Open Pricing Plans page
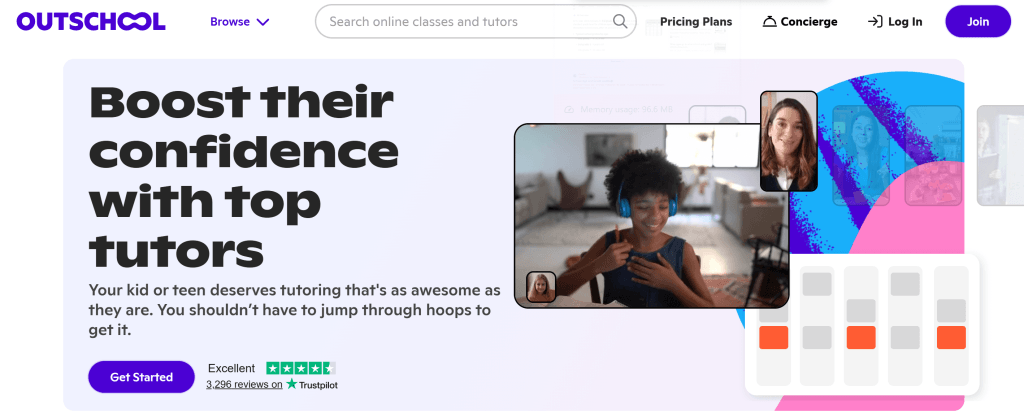The height and width of the screenshot is (417, 1024). (696, 22)
